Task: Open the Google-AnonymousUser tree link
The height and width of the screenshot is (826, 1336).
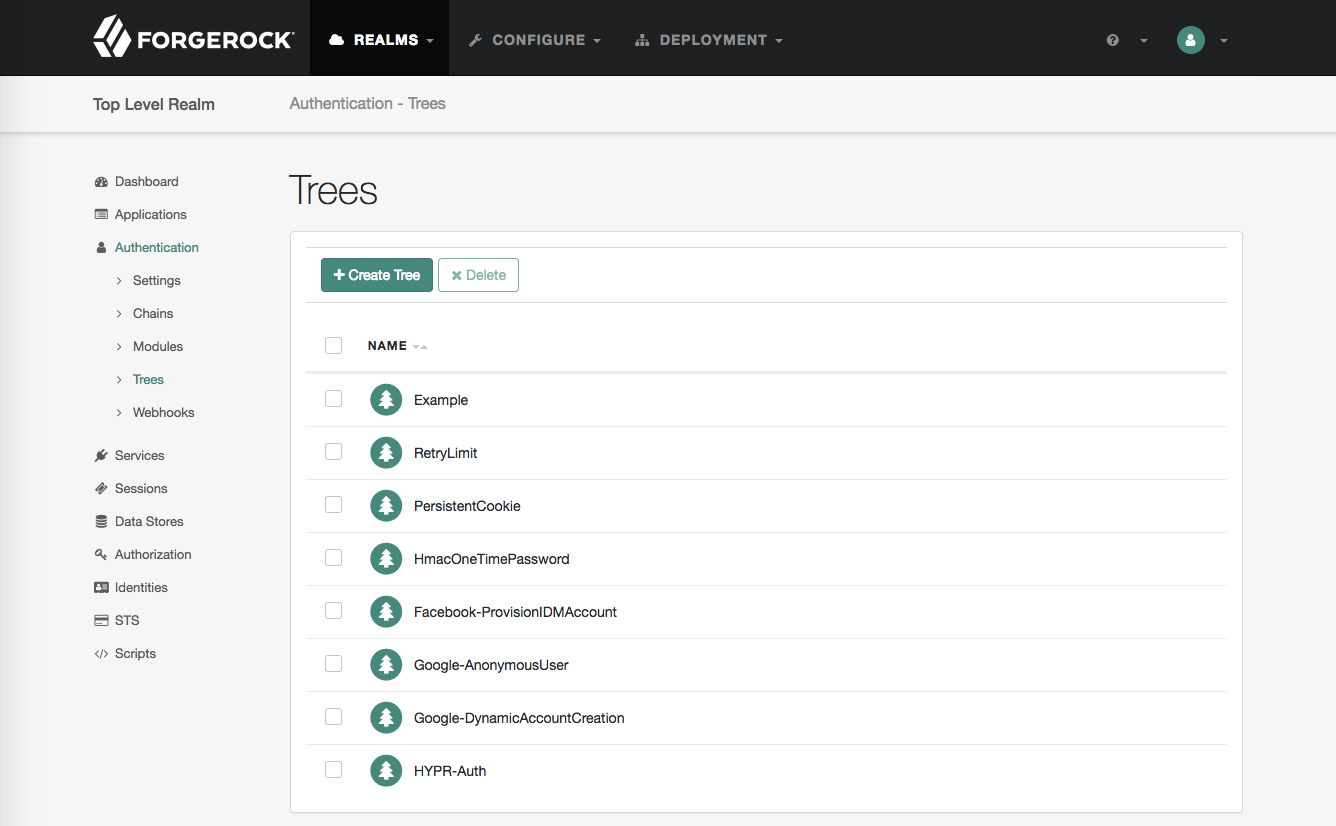Action: point(491,665)
